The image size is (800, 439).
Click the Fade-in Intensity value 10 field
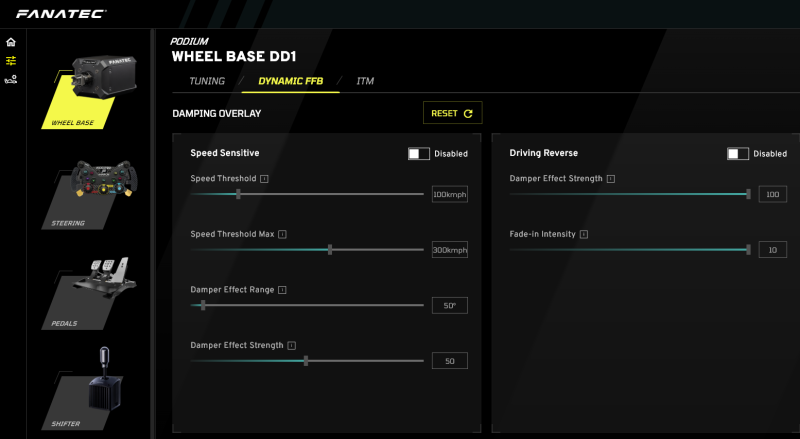(772, 250)
